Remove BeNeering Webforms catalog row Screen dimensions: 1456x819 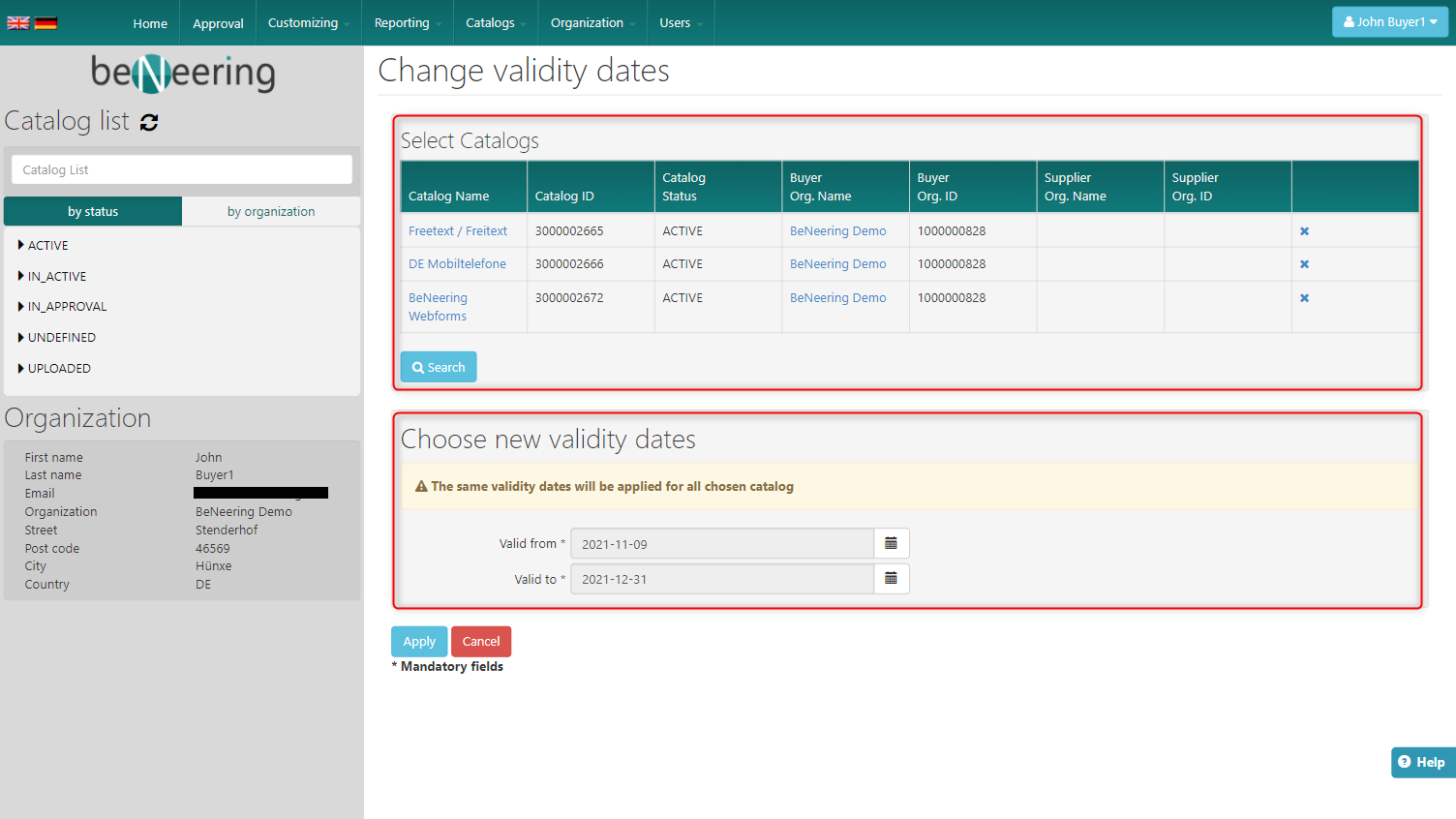[x=1304, y=298]
